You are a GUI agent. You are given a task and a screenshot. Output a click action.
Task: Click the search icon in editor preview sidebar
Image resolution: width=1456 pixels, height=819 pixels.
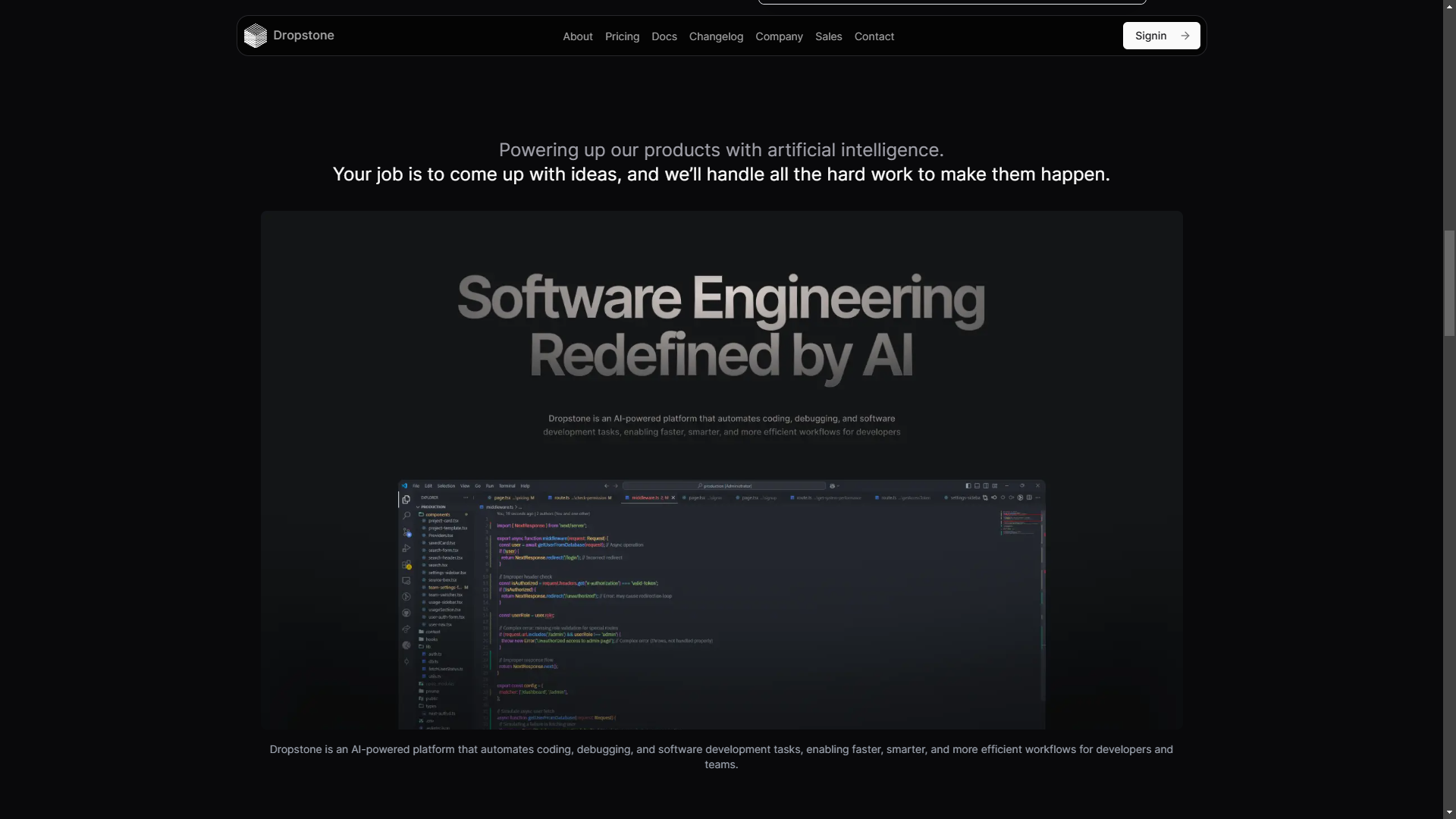[406, 516]
